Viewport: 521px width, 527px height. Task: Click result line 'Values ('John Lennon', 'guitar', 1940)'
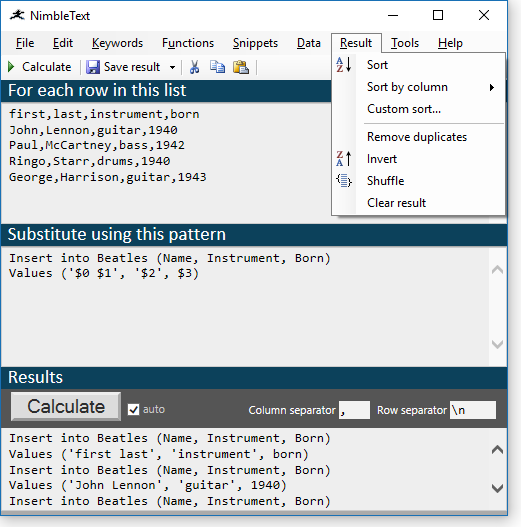coord(148,485)
